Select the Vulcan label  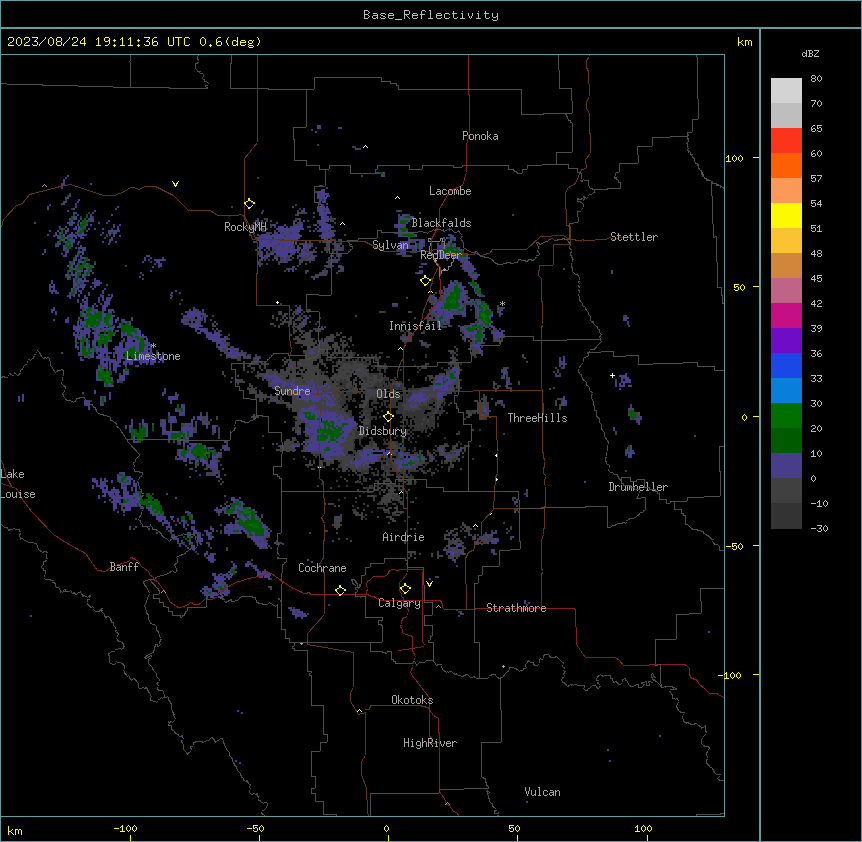point(542,792)
